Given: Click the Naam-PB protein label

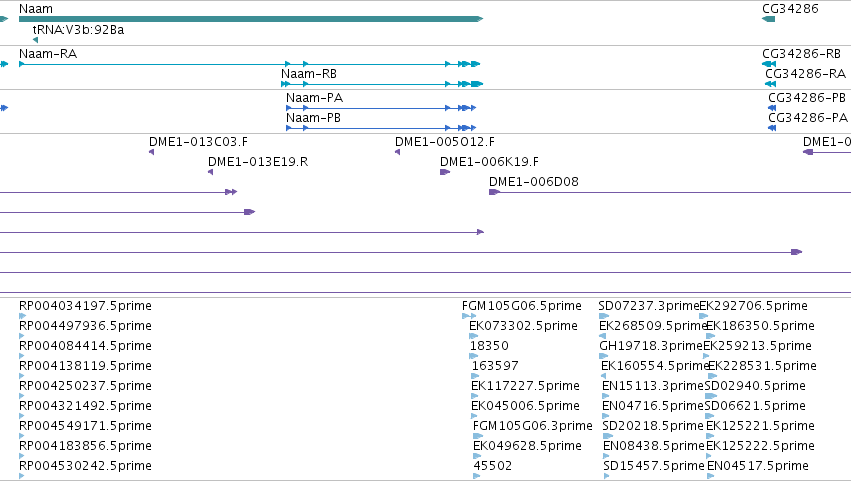Looking at the screenshot, I should pyautogui.click(x=314, y=118).
